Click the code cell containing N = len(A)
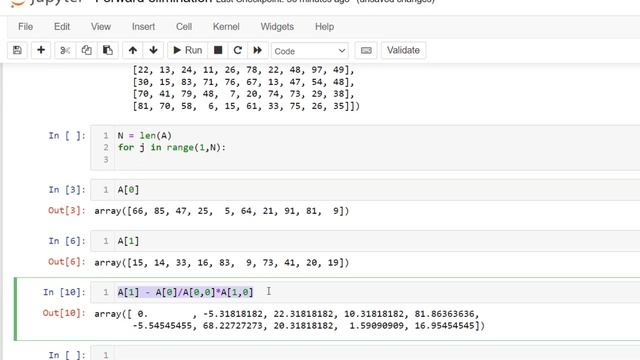Screen dimensions: 640x360 pos(365,148)
